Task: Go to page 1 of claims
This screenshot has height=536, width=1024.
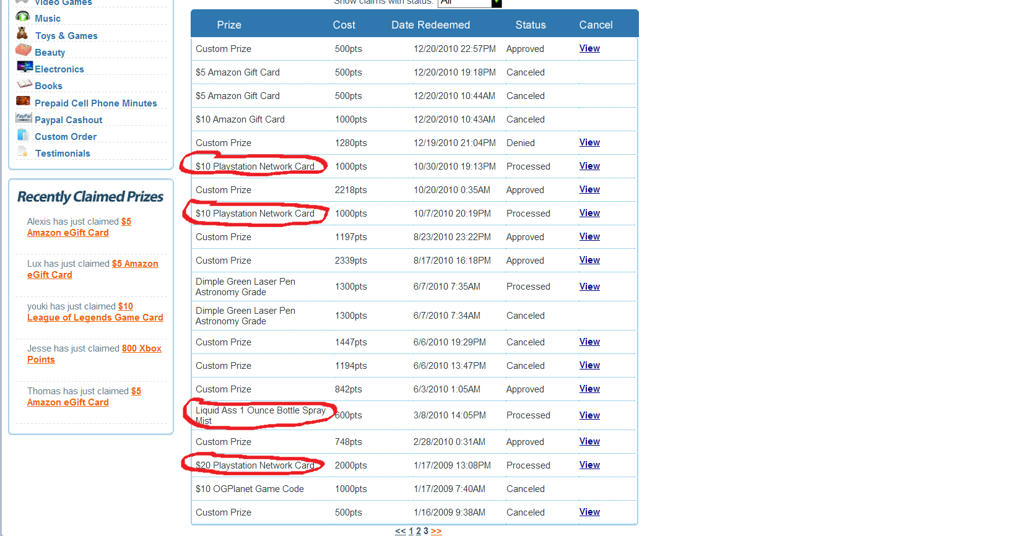Action: (x=410, y=531)
